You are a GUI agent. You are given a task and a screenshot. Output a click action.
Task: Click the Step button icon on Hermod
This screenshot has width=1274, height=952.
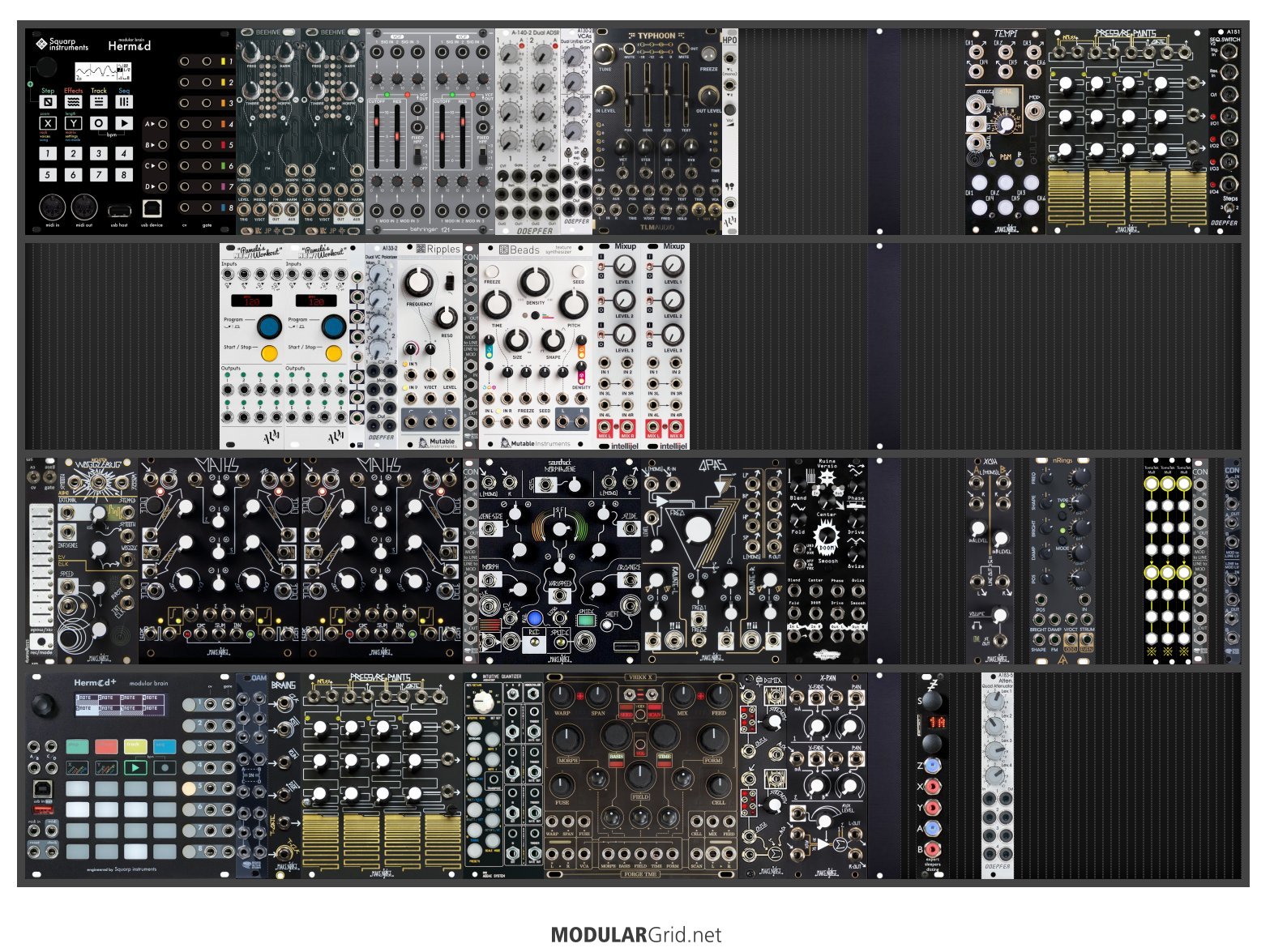[48, 102]
